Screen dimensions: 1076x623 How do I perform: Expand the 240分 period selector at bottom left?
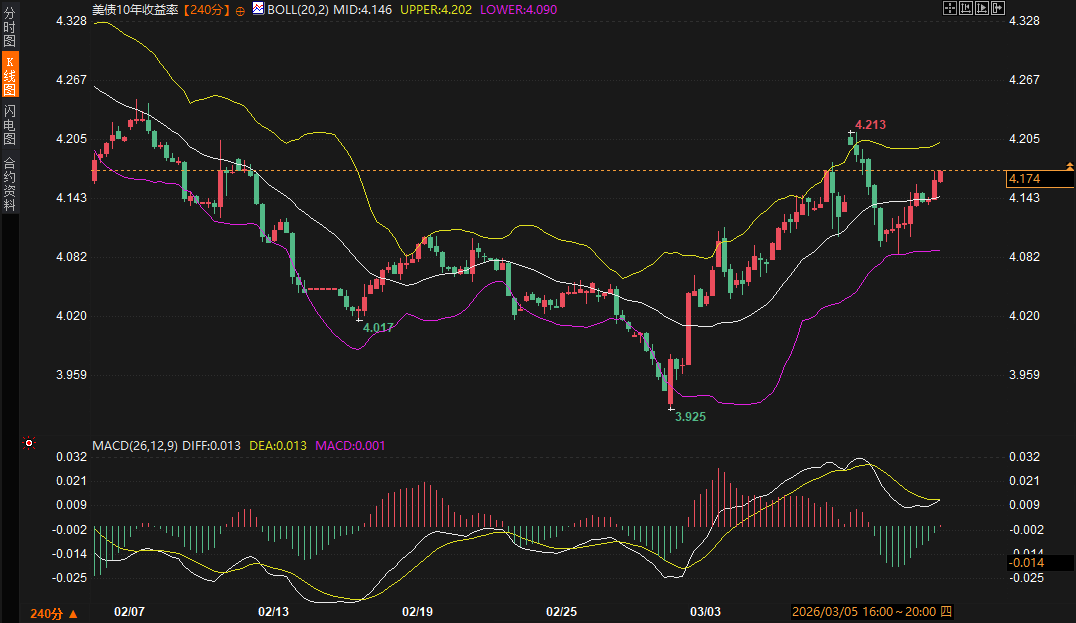point(53,613)
